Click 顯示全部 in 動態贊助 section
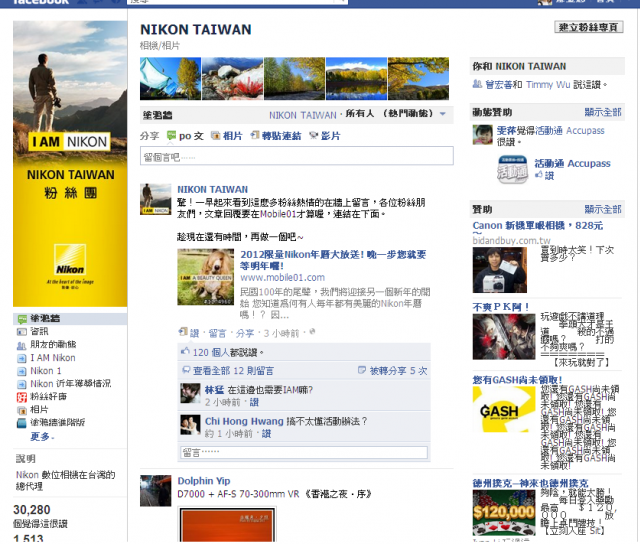This screenshot has width=640, height=544. [x=603, y=112]
